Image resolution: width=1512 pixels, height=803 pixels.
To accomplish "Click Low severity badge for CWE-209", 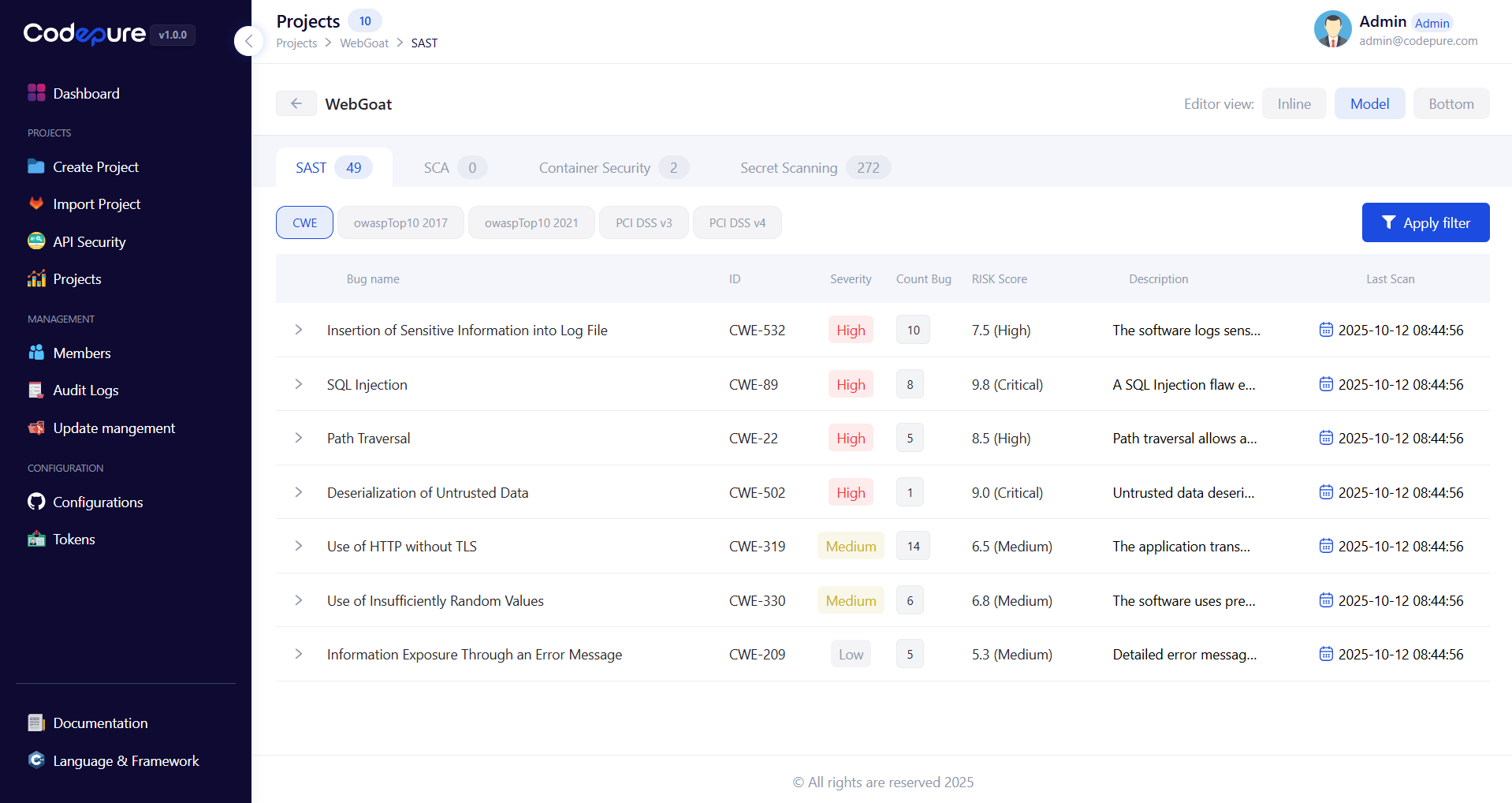I will (x=851, y=654).
